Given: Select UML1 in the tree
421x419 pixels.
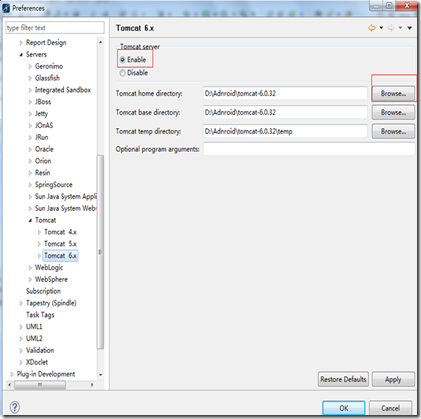Looking at the screenshot, I should pos(34,327).
